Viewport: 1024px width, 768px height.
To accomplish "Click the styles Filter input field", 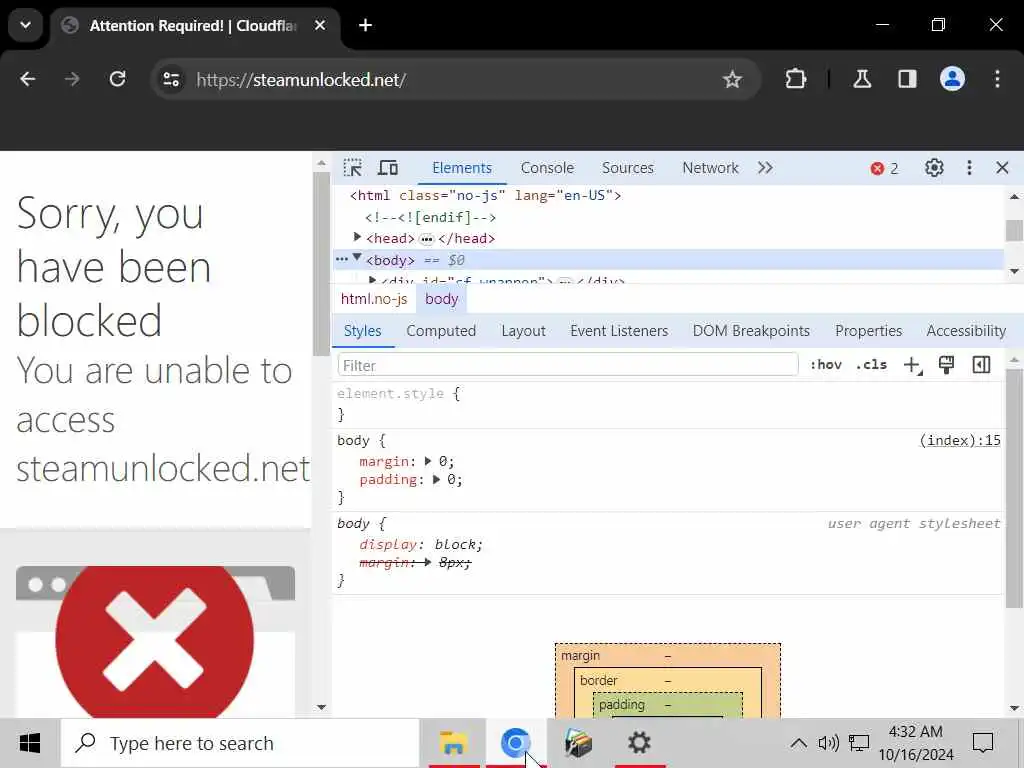I will [568, 365].
